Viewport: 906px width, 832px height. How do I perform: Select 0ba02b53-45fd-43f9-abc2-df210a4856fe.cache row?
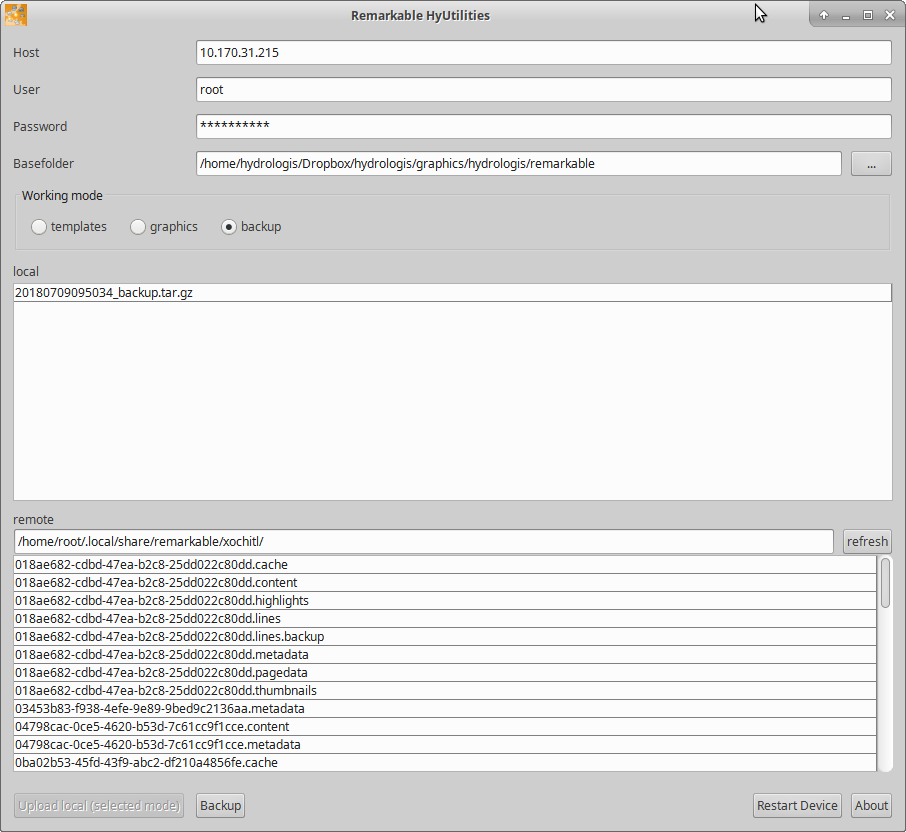click(445, 762)
